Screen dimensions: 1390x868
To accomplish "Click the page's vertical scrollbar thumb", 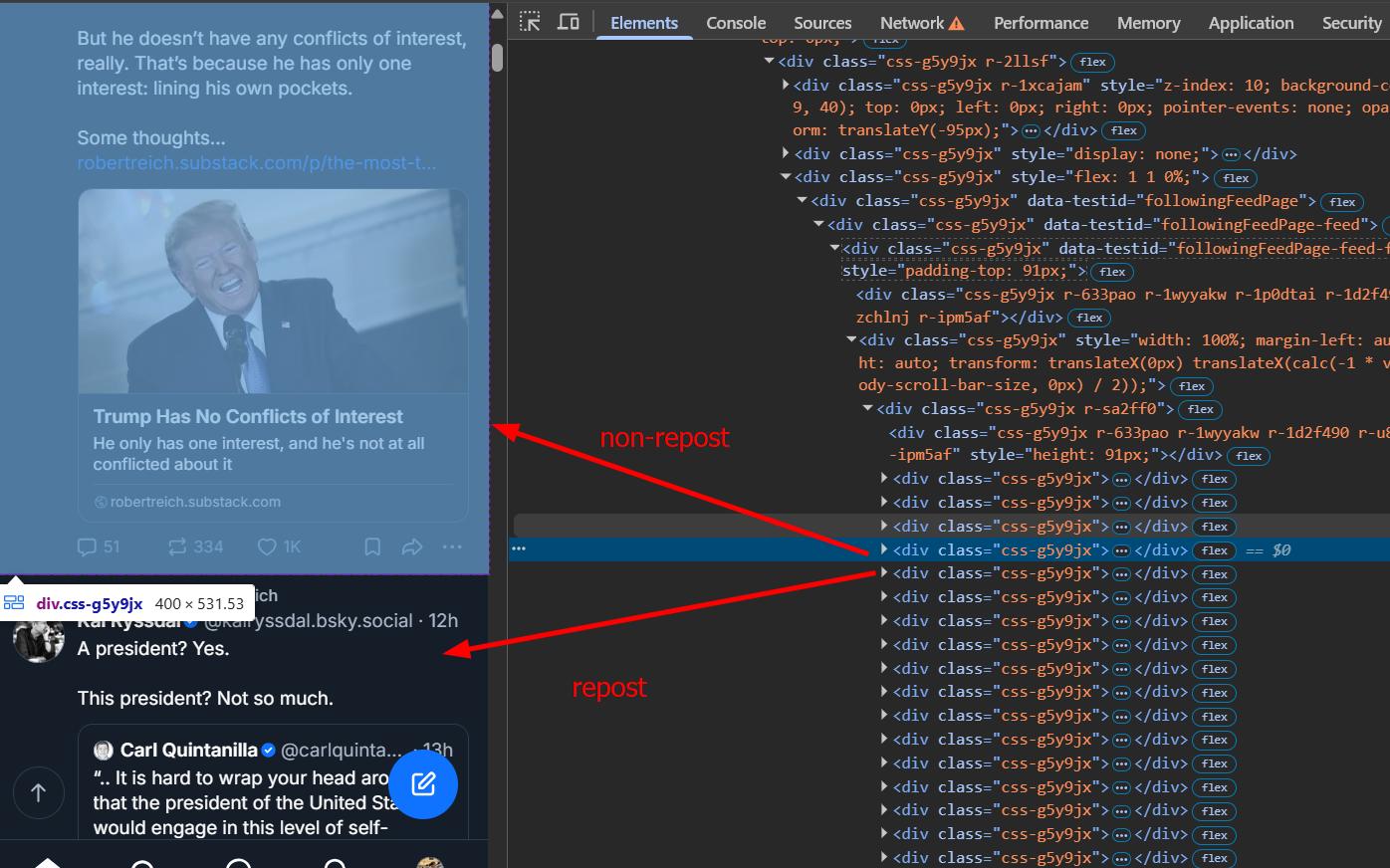I will [497, 56].
